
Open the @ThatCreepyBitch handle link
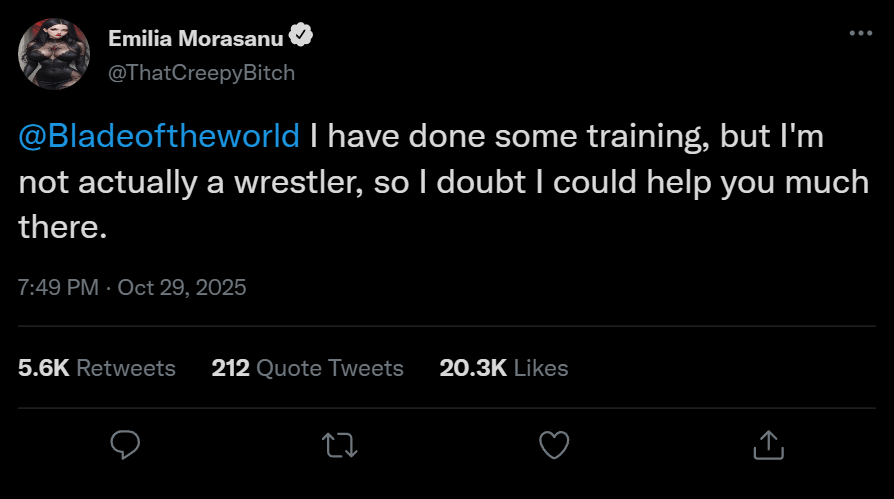click(x=201, y=72)
